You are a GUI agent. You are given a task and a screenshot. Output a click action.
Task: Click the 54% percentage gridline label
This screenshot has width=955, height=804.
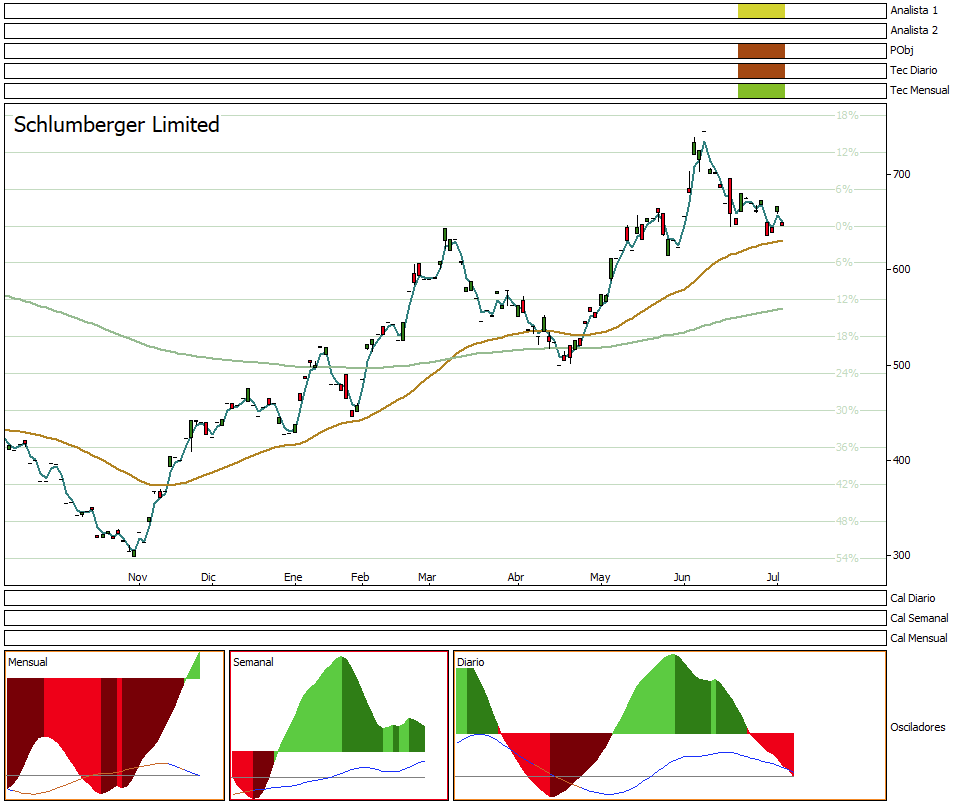[847, 559]
